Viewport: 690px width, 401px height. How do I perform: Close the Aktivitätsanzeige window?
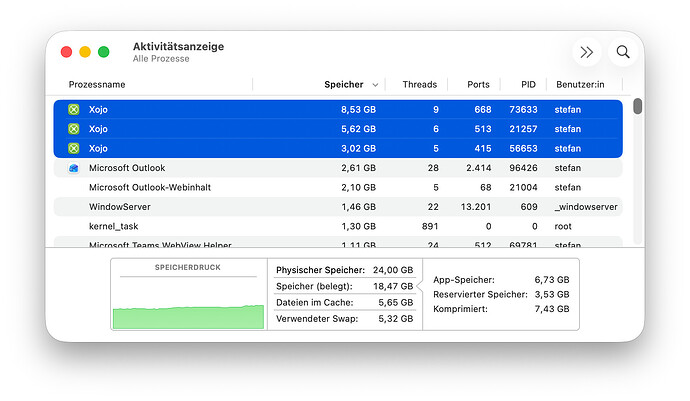pyautogui.click(x=66, y=52)
